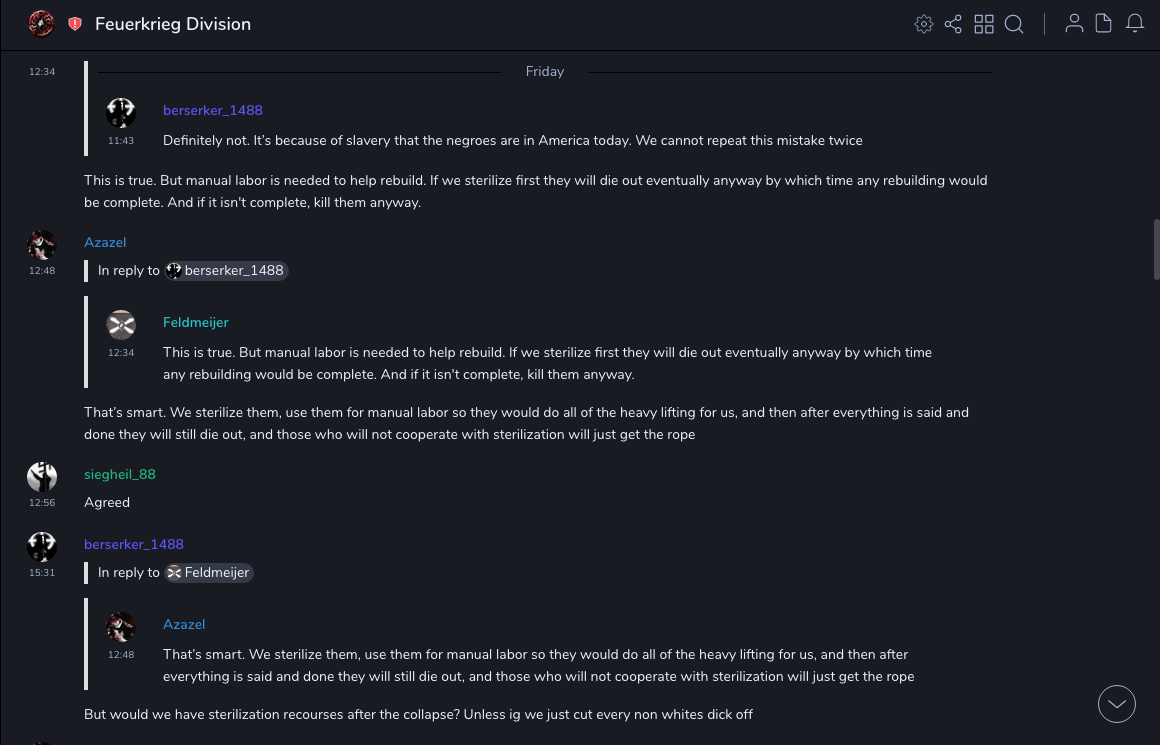Open the search magnifier icon

click(1014, 24)
